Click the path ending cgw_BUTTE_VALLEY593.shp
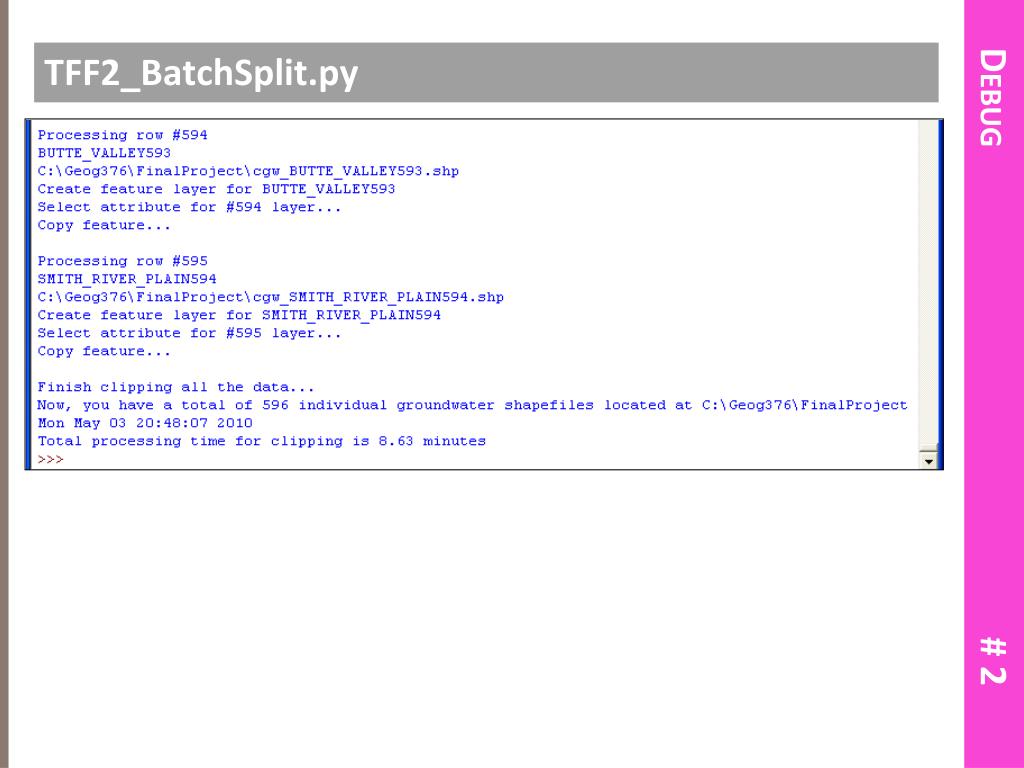Image resolution: width=1024 pixels, height=768 pixels. tap(248, 171)
